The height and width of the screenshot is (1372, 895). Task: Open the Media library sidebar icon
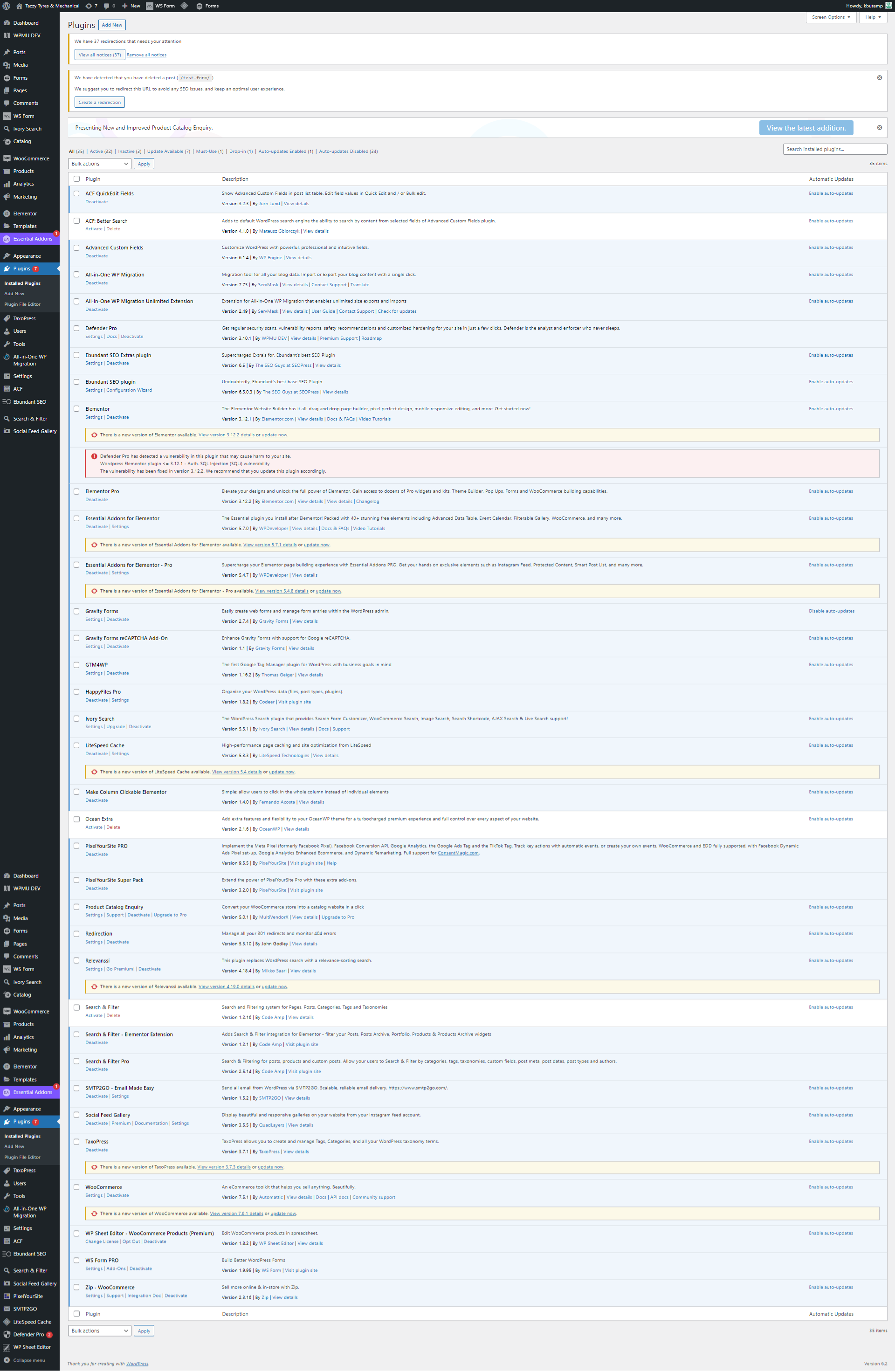7,65
